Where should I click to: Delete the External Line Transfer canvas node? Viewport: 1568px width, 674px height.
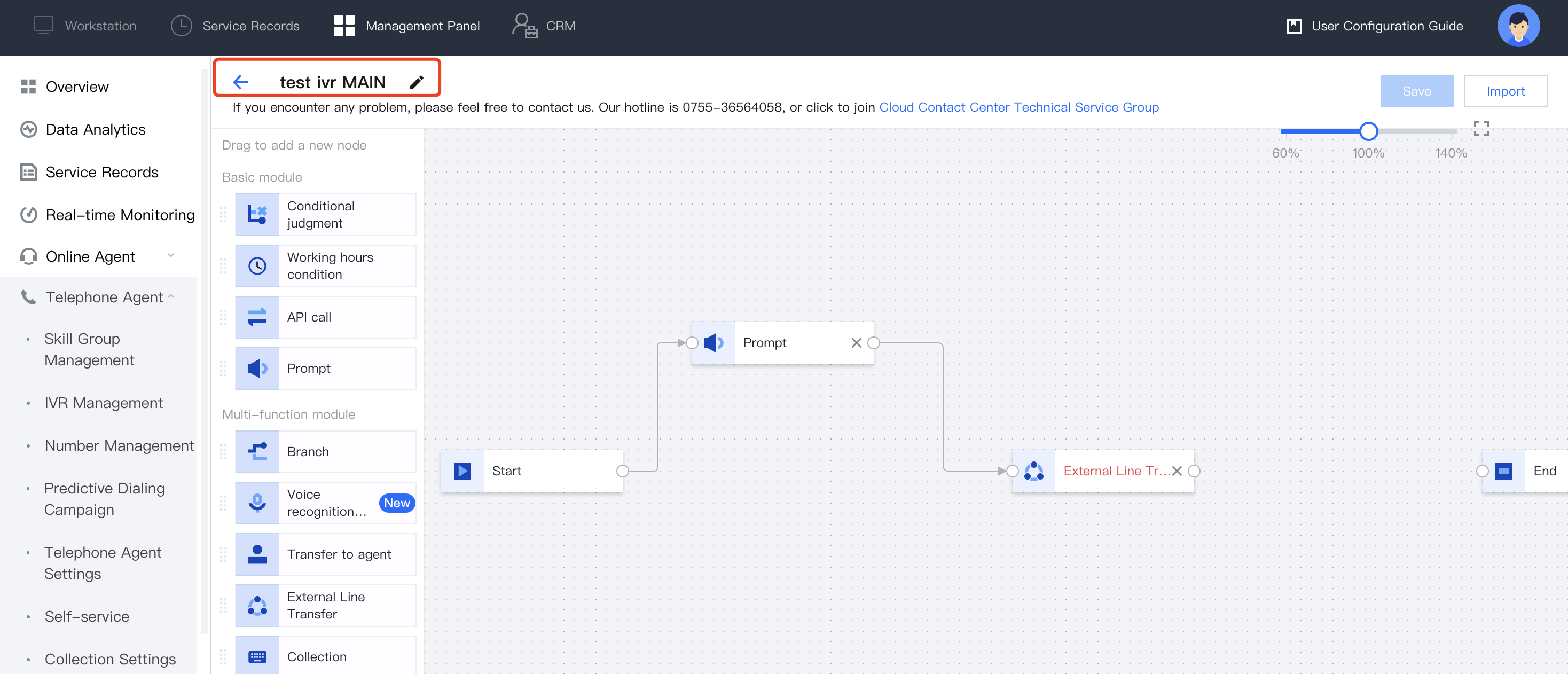pos(1177,471)
